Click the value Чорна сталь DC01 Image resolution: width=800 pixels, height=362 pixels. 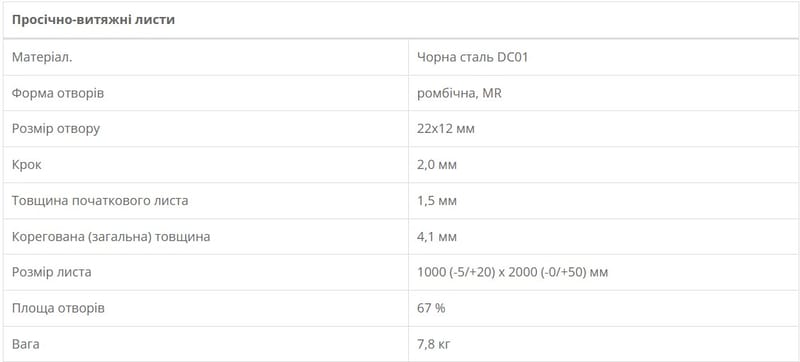472,57
